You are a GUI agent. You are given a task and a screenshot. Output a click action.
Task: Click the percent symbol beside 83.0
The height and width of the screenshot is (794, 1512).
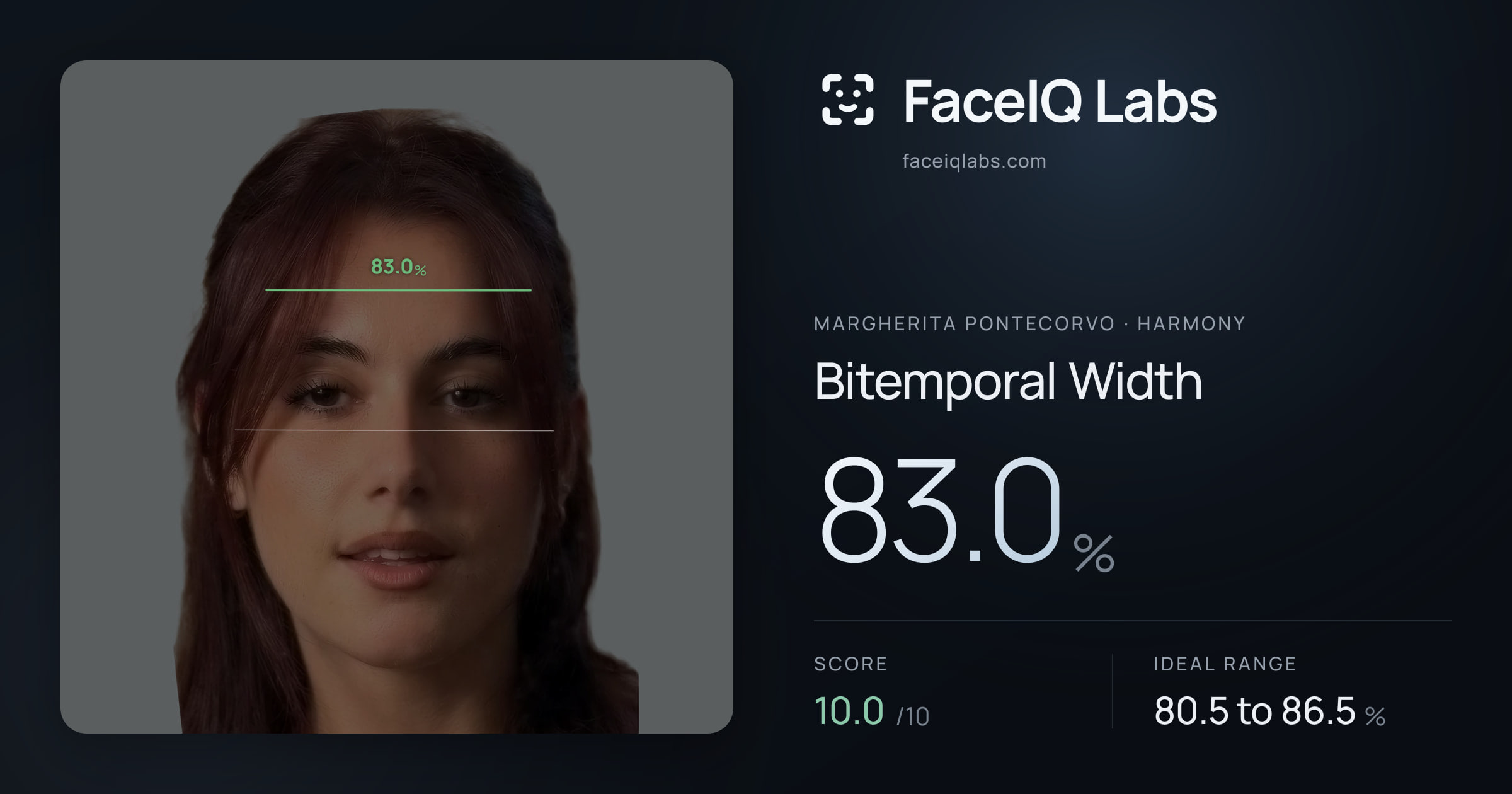pos(1094,553)
